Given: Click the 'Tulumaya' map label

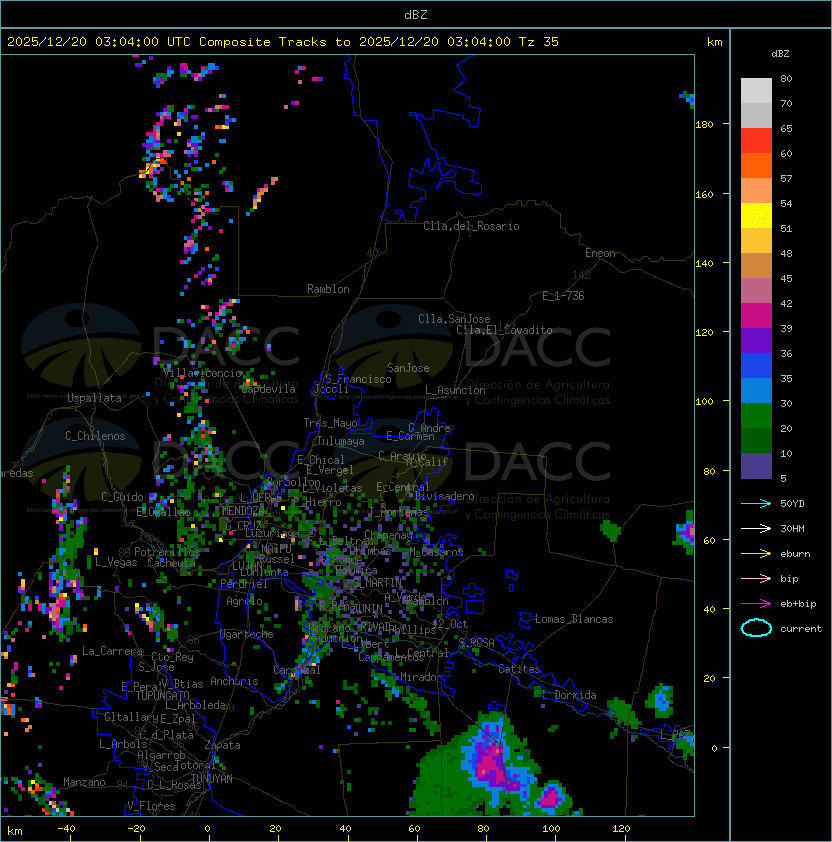Looking at the screenshot, I should 341,441.
